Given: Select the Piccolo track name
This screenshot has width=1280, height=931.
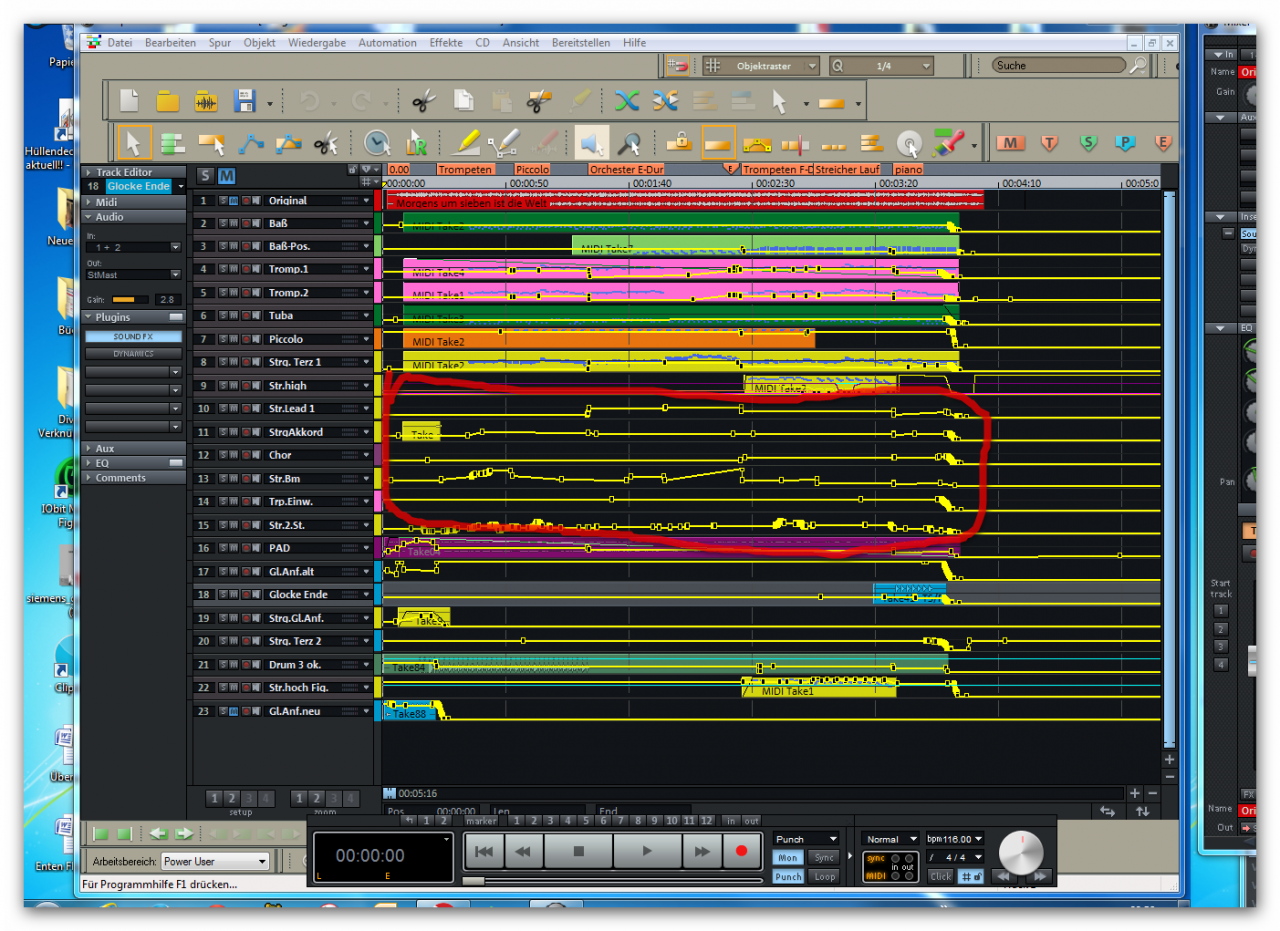Looking at the screenshot, I should [286, 339].
